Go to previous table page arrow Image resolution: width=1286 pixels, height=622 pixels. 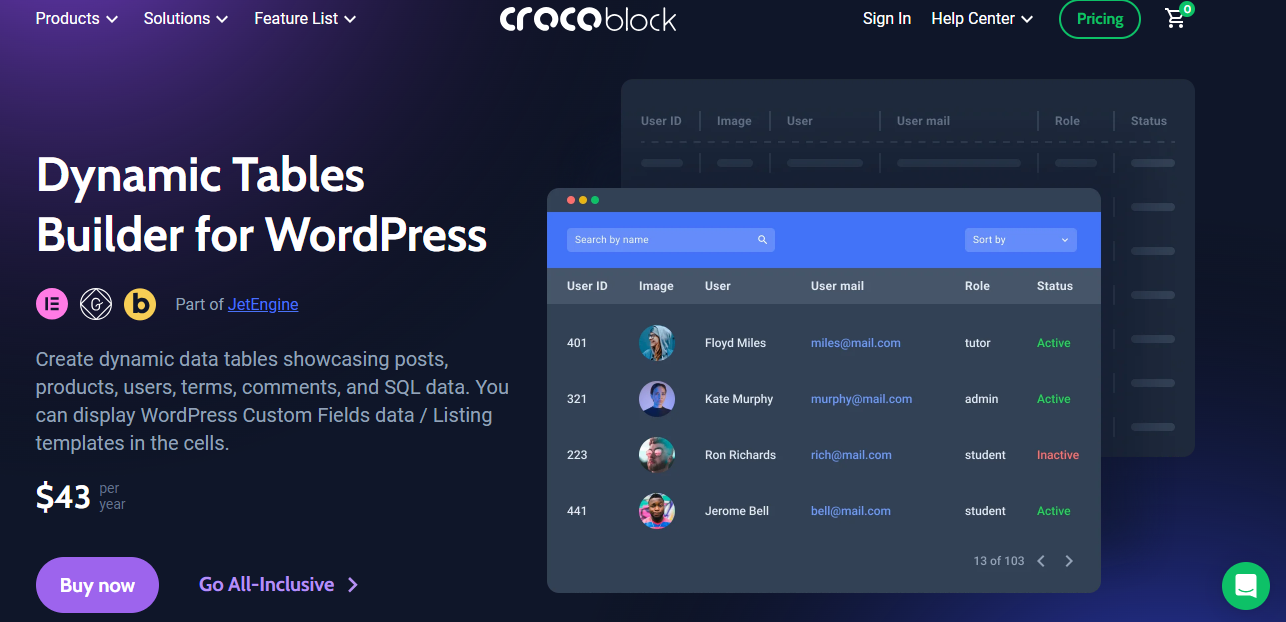pos(1041,561)
